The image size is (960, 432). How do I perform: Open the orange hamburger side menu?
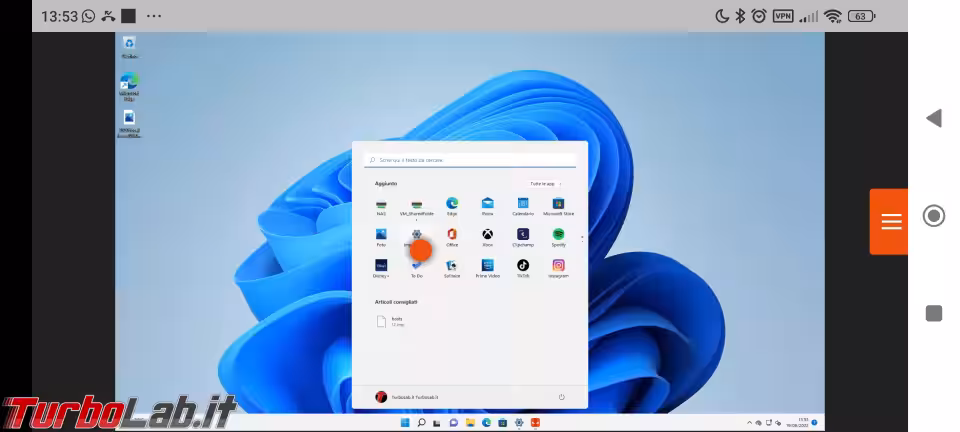(890, 221)
